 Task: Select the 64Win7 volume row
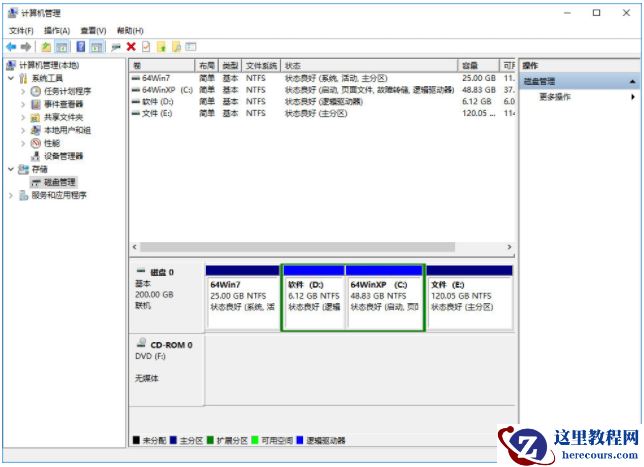pos(322,78)
